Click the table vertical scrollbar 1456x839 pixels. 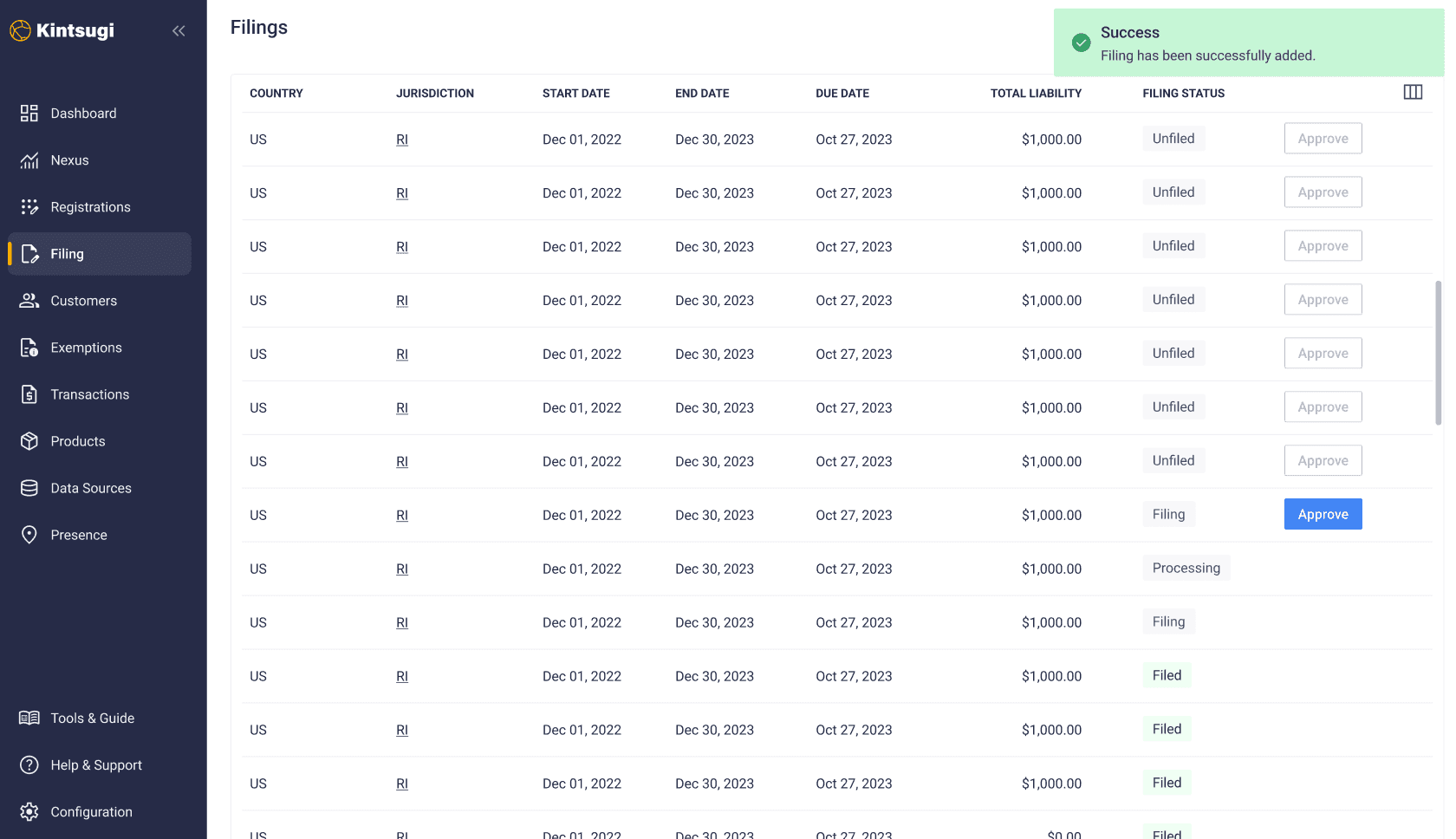(x=1439, y=352)
